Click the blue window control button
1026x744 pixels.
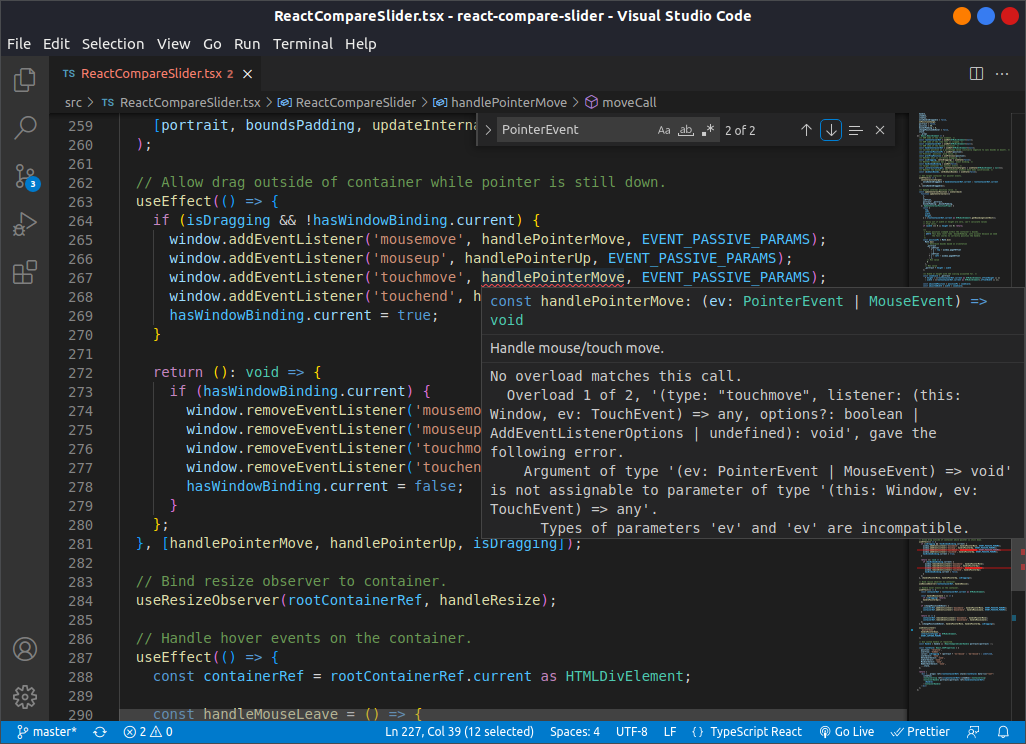[x=985, y=16]
